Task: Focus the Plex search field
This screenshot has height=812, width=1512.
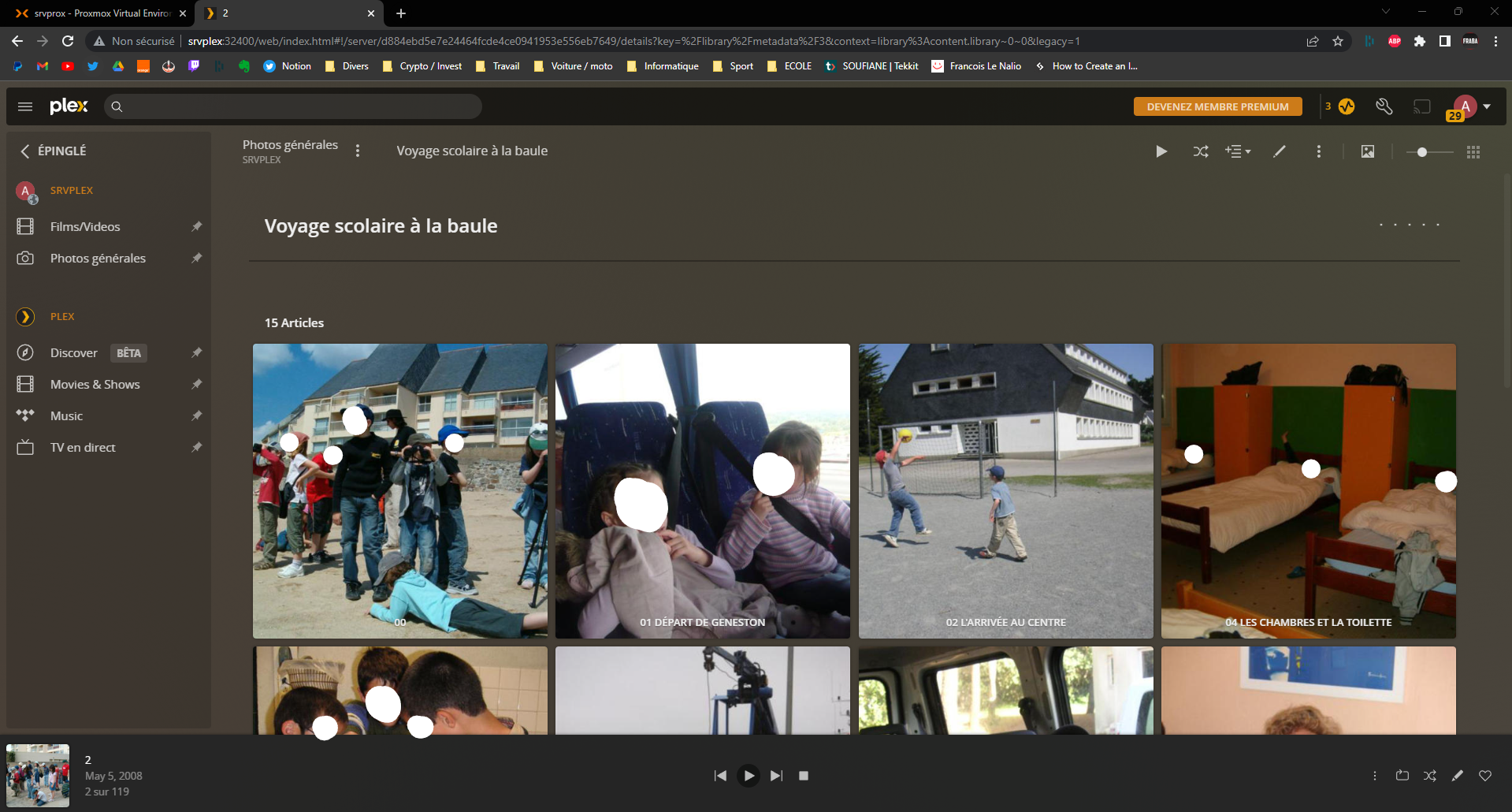Action: 293,106
